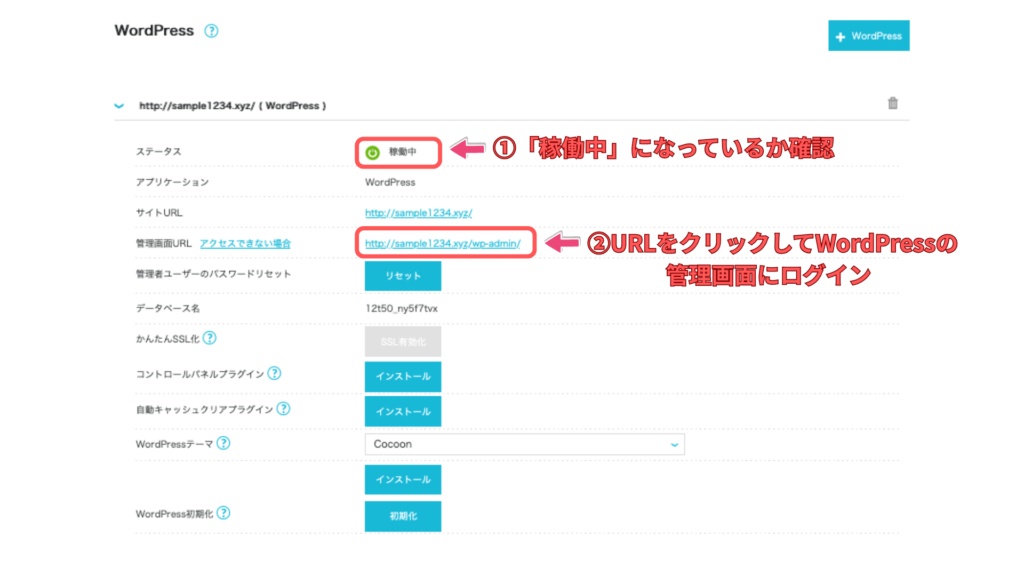Open the help icon next to WordPressテーマ

click(224, 443)
